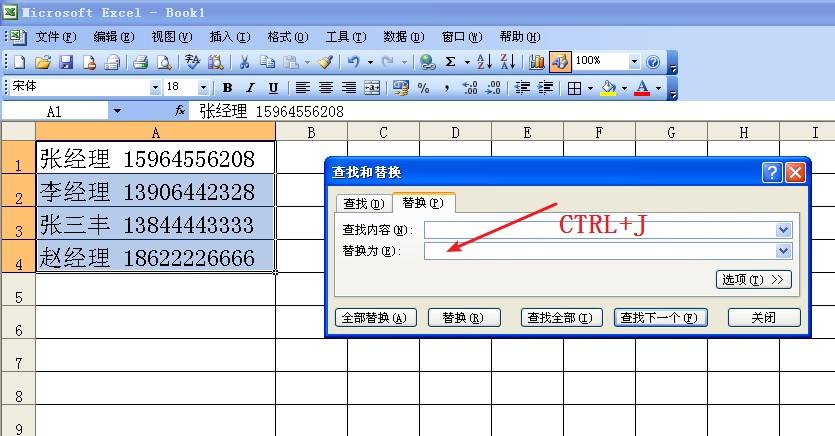Viewport: 835px width, 436px height.
Task: Apply currency style
Action: click(400, 88)
